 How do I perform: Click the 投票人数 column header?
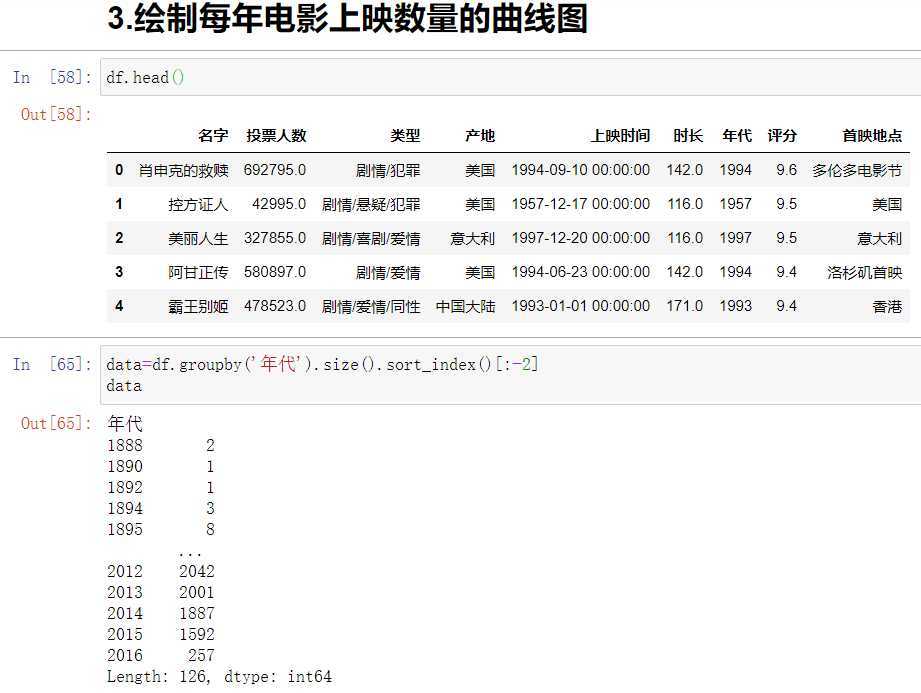click(x=276, y=136)
